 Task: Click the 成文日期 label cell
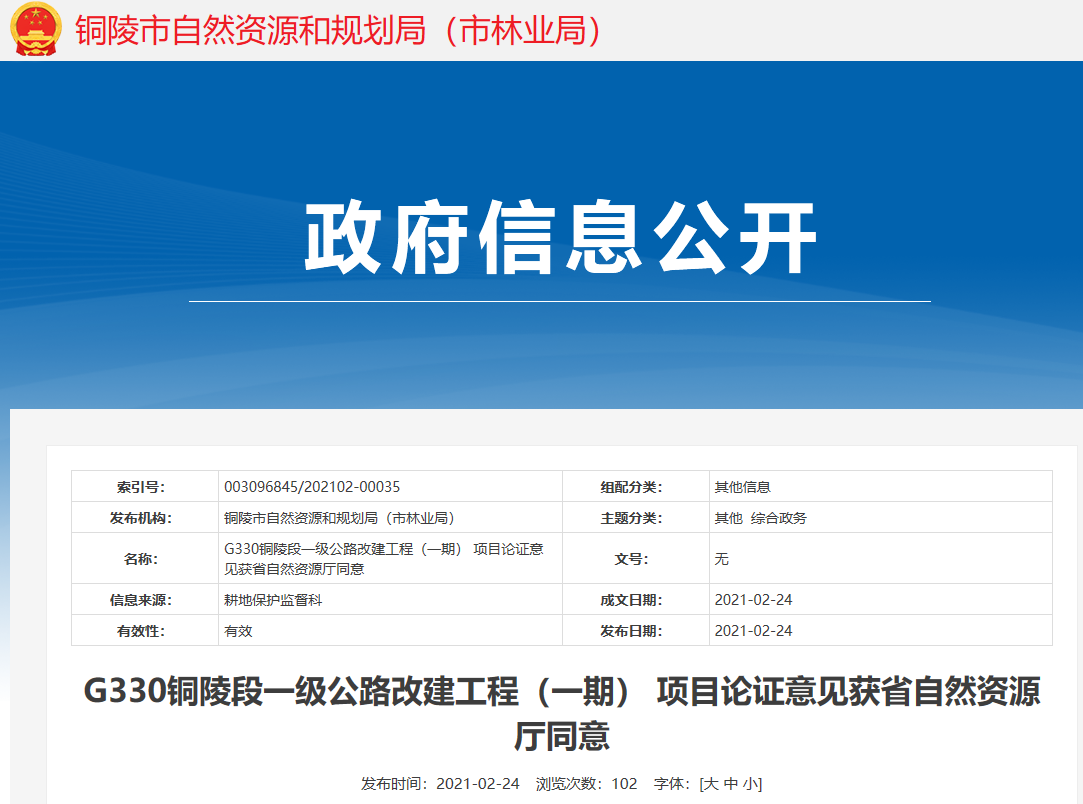tap(636, 600)
